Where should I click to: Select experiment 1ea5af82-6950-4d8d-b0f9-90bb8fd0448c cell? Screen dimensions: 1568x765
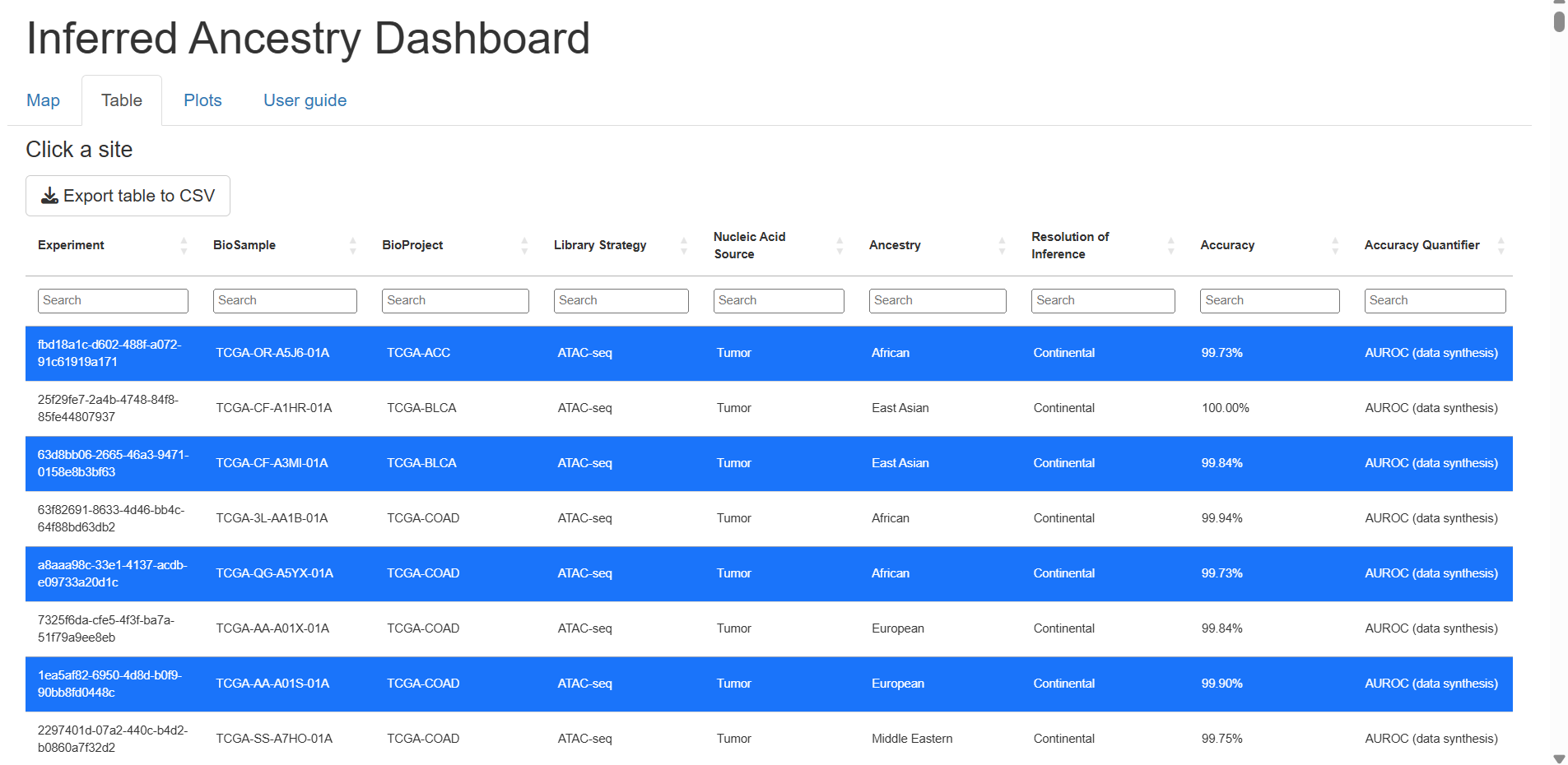[109, 684]
